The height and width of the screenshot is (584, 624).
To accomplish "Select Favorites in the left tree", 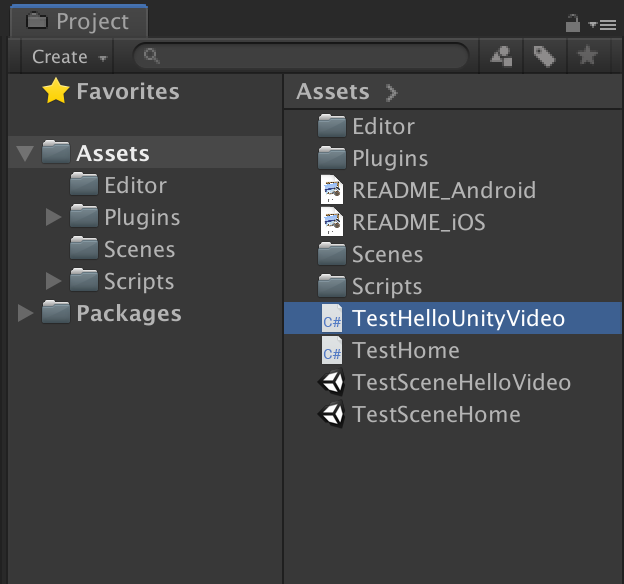I will pyautogui.click(x=128, y=91).
